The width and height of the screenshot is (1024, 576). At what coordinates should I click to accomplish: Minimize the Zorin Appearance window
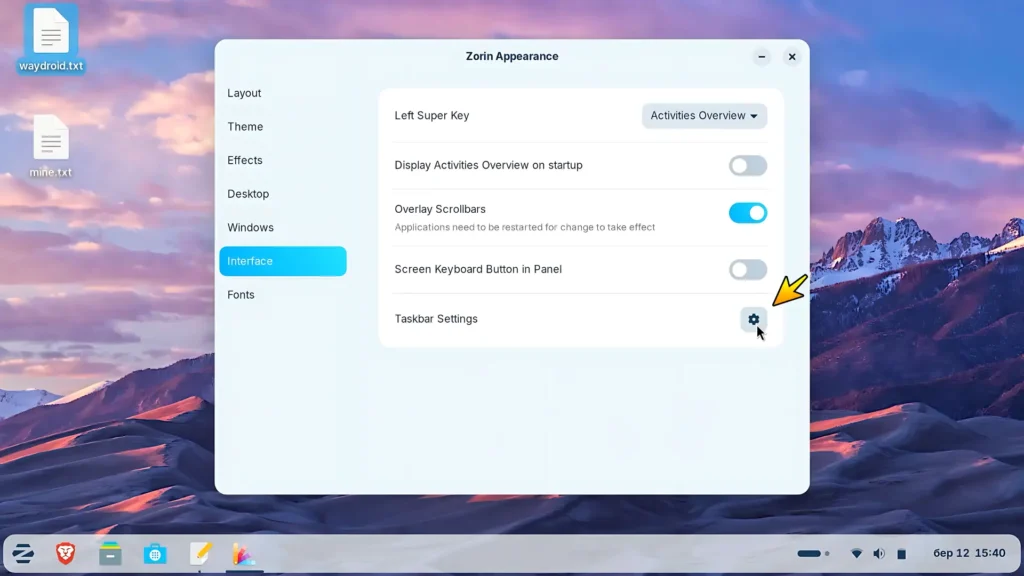(x=761, y=57)
